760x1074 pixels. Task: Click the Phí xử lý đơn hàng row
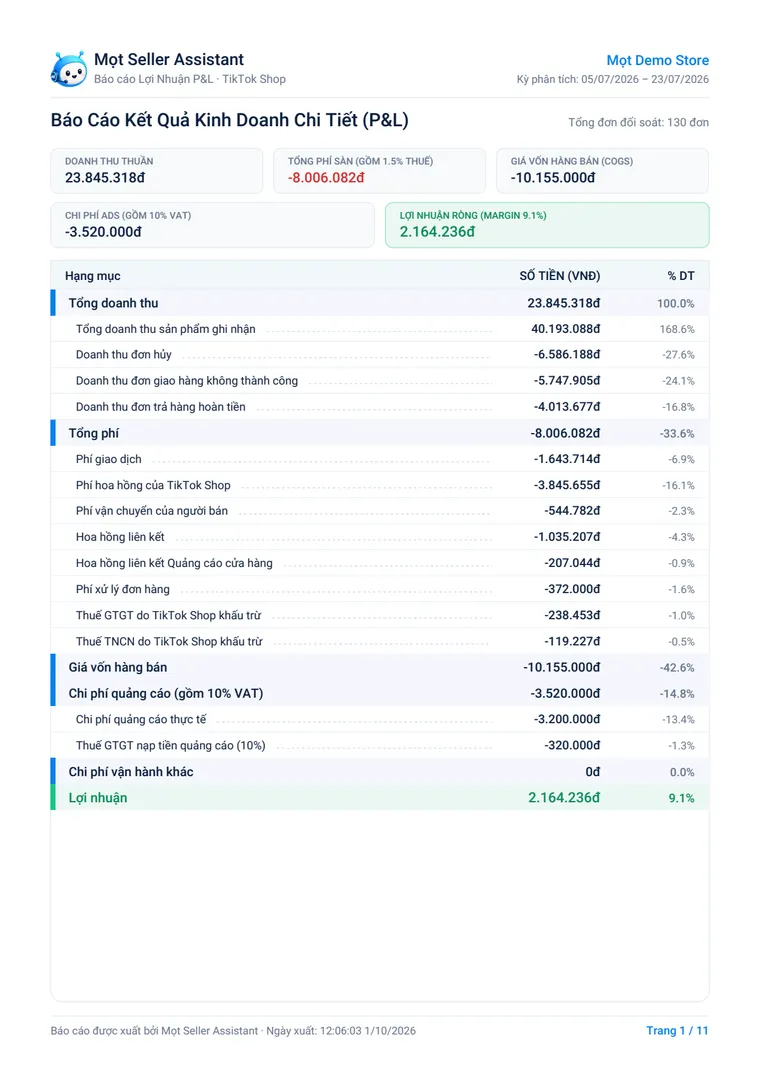tap(380, 589)
